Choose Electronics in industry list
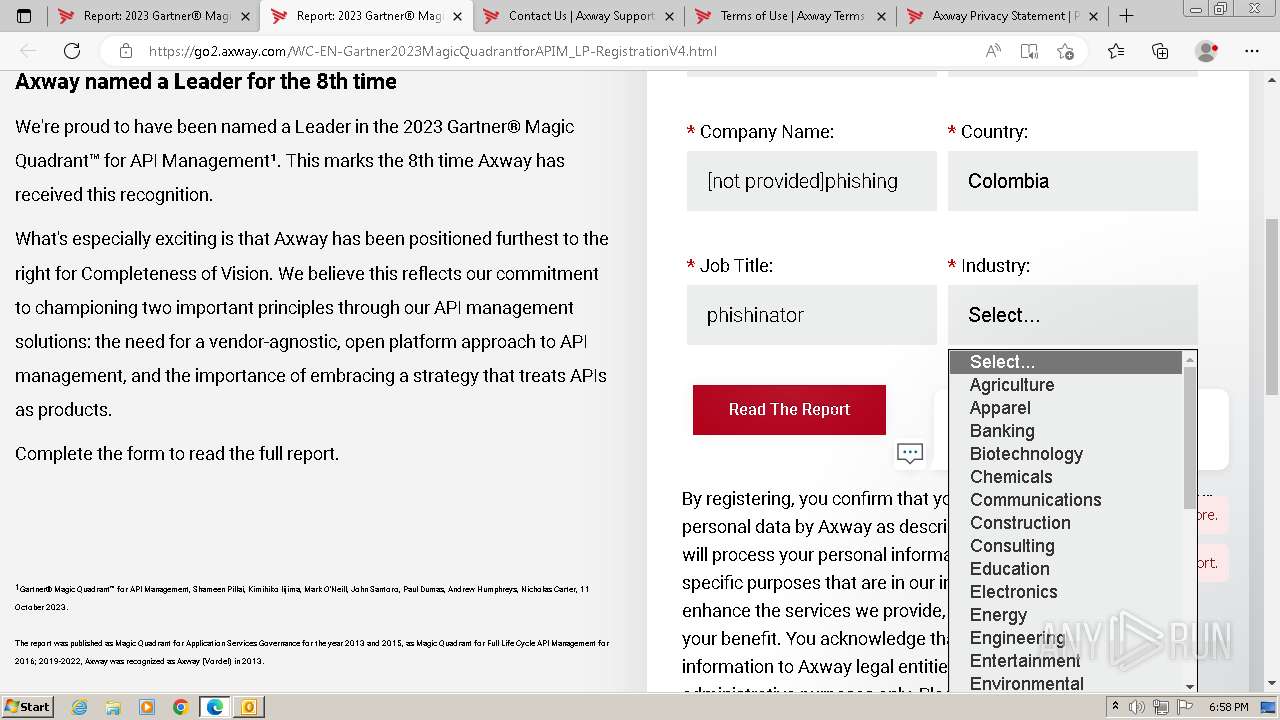 [1066, 592]
